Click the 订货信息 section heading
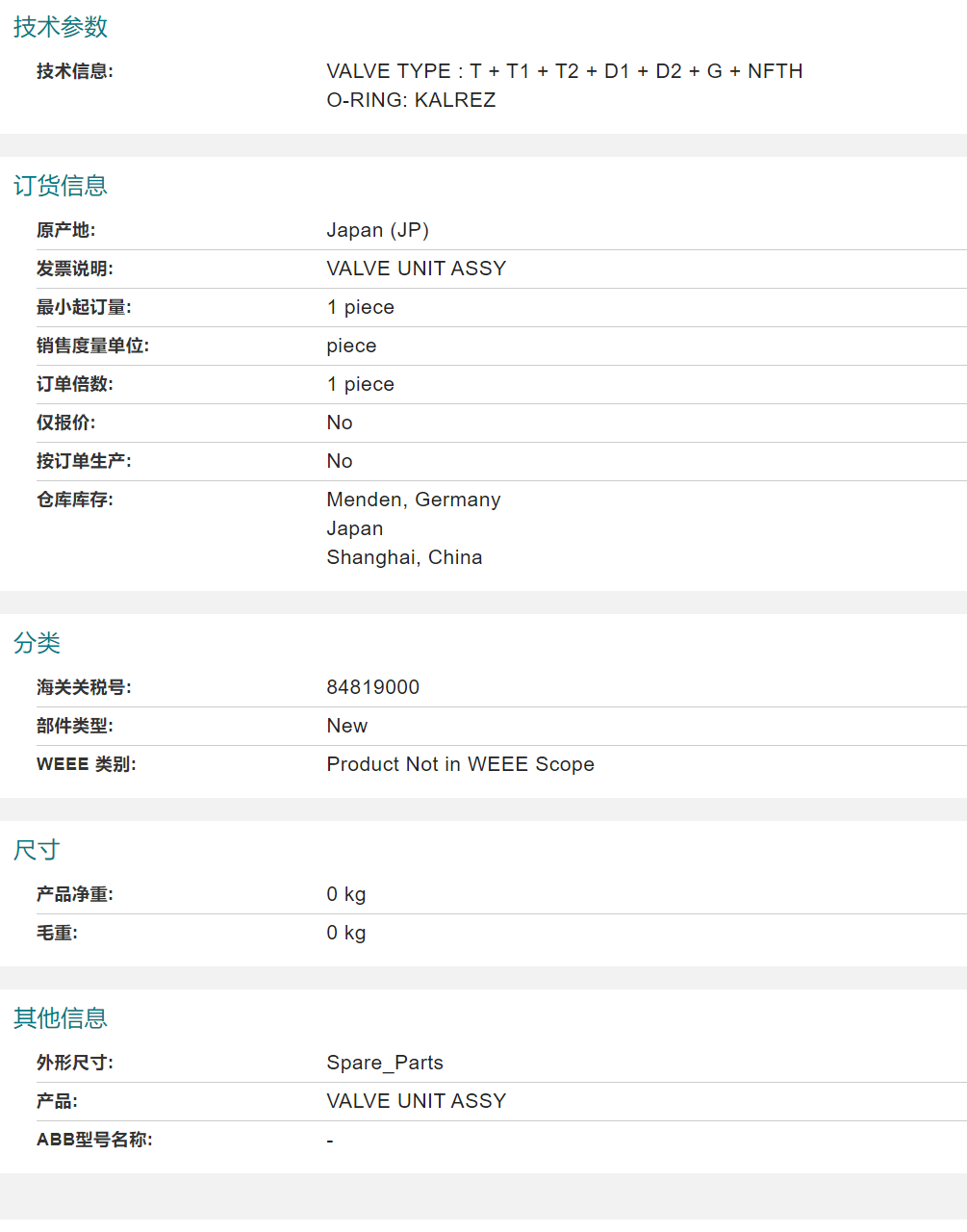967x1232 pixels. click(x=61, y=186)
